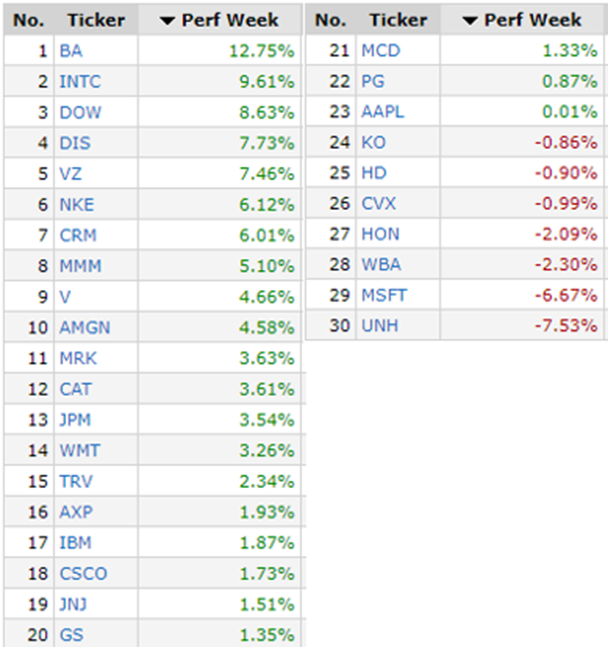Viewport: 608px width, 647px height.
Task: Open BA ticker link
Action: [x=70, y=51]
